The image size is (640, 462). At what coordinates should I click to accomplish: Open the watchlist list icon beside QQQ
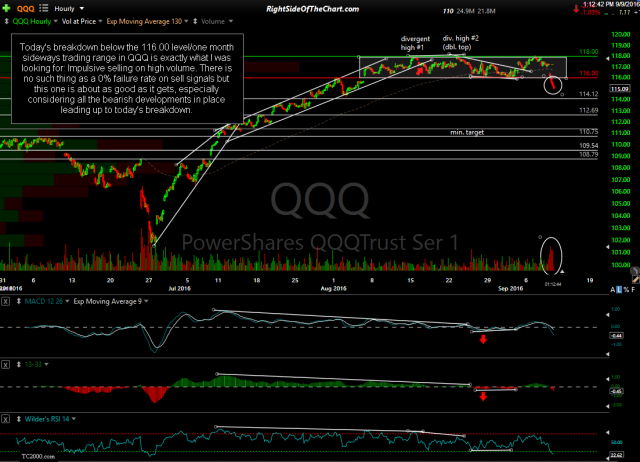pyautogui.click(x=43, y=8)
